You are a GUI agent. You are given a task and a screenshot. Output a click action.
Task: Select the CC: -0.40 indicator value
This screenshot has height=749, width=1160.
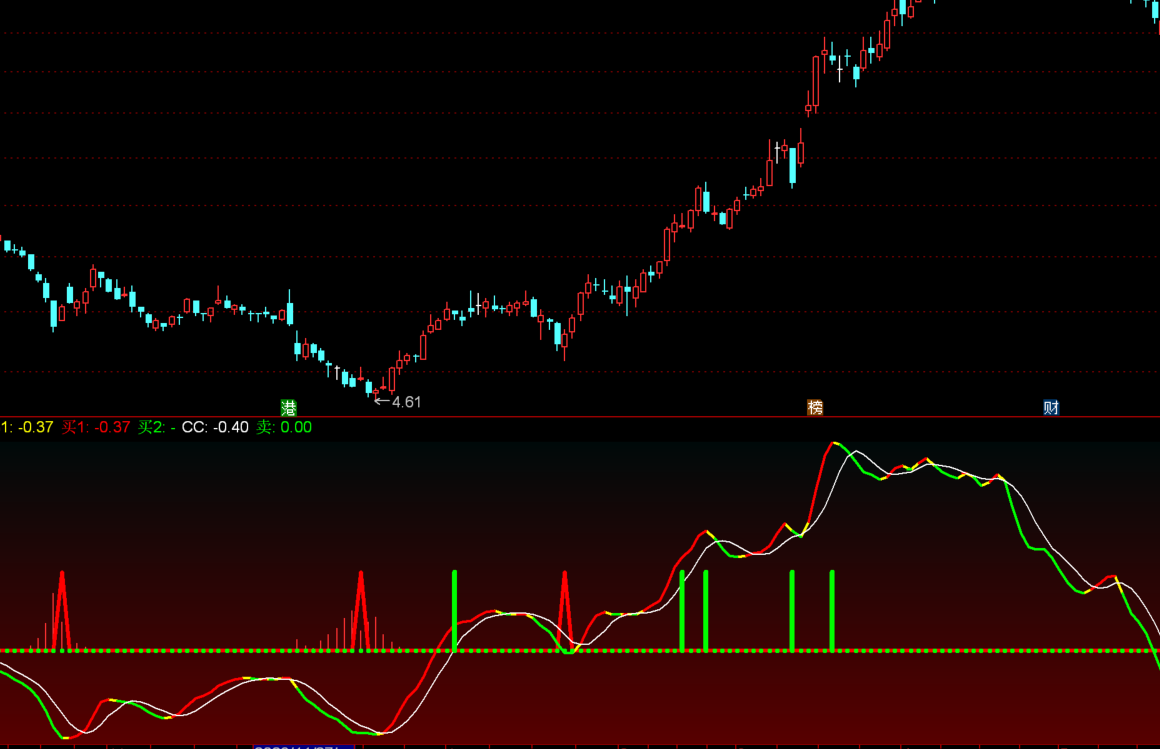(x=215, y=427)
